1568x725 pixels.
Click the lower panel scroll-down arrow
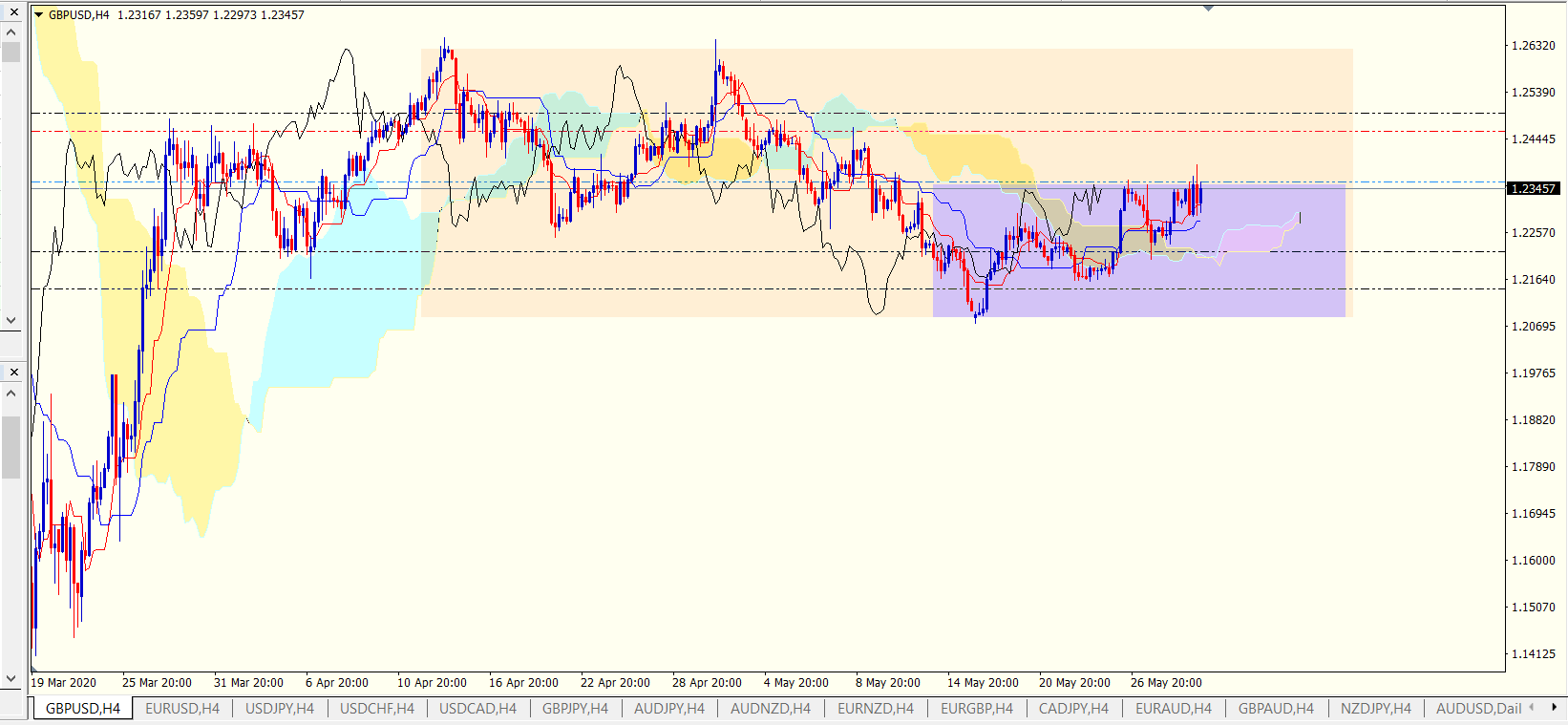[x=11, y=679]
